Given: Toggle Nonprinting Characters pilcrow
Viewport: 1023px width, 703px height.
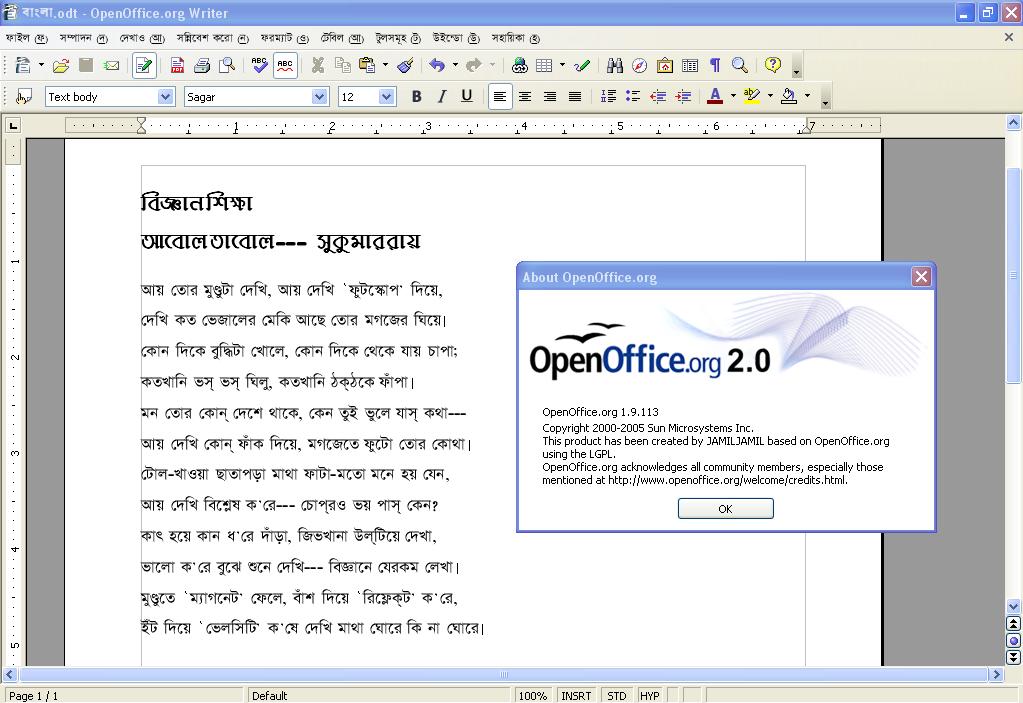Looking at the screenshot, I should point(715,65).
